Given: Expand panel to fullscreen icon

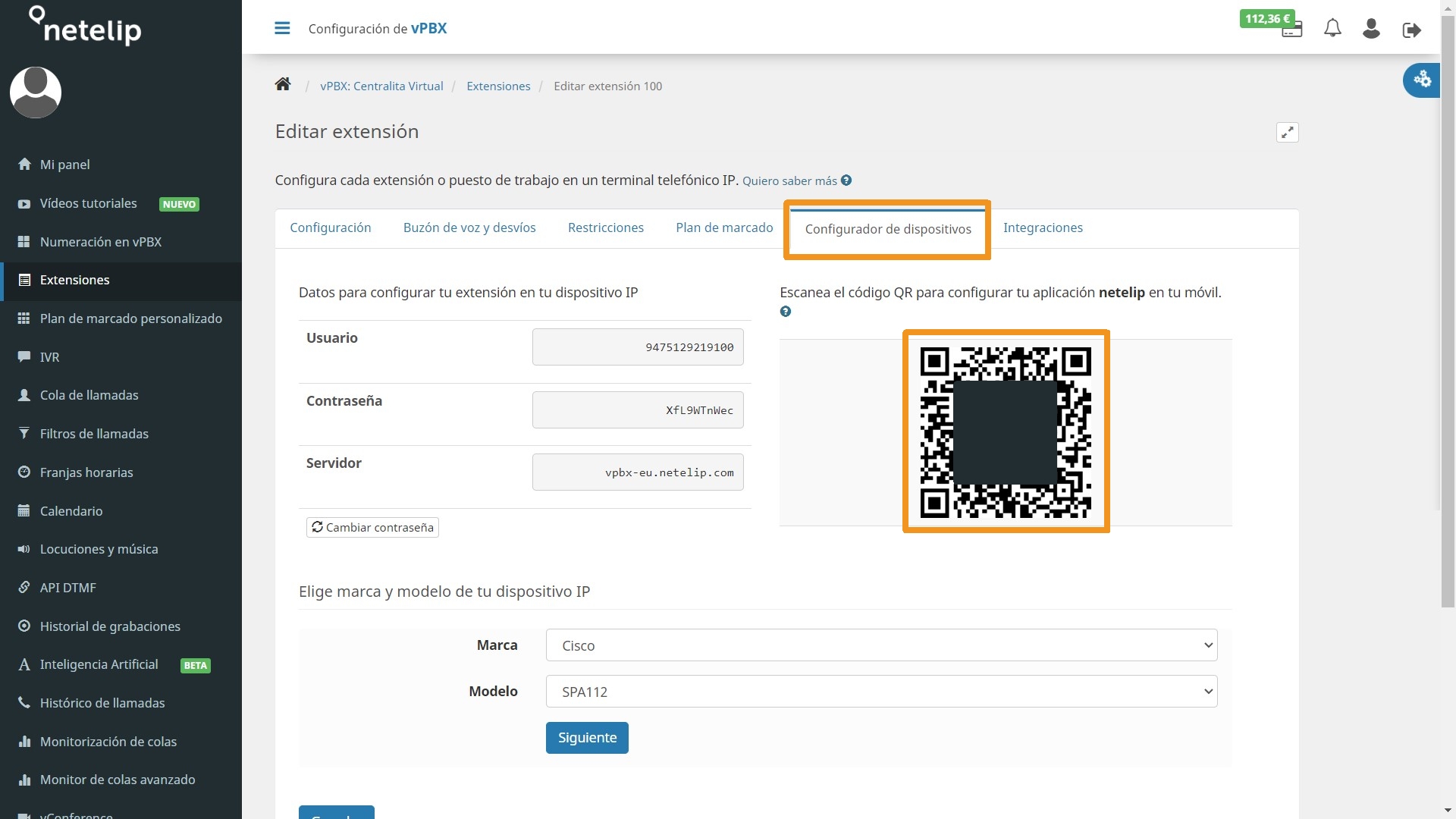Looking at the screenshot, I should (1288, 133).
